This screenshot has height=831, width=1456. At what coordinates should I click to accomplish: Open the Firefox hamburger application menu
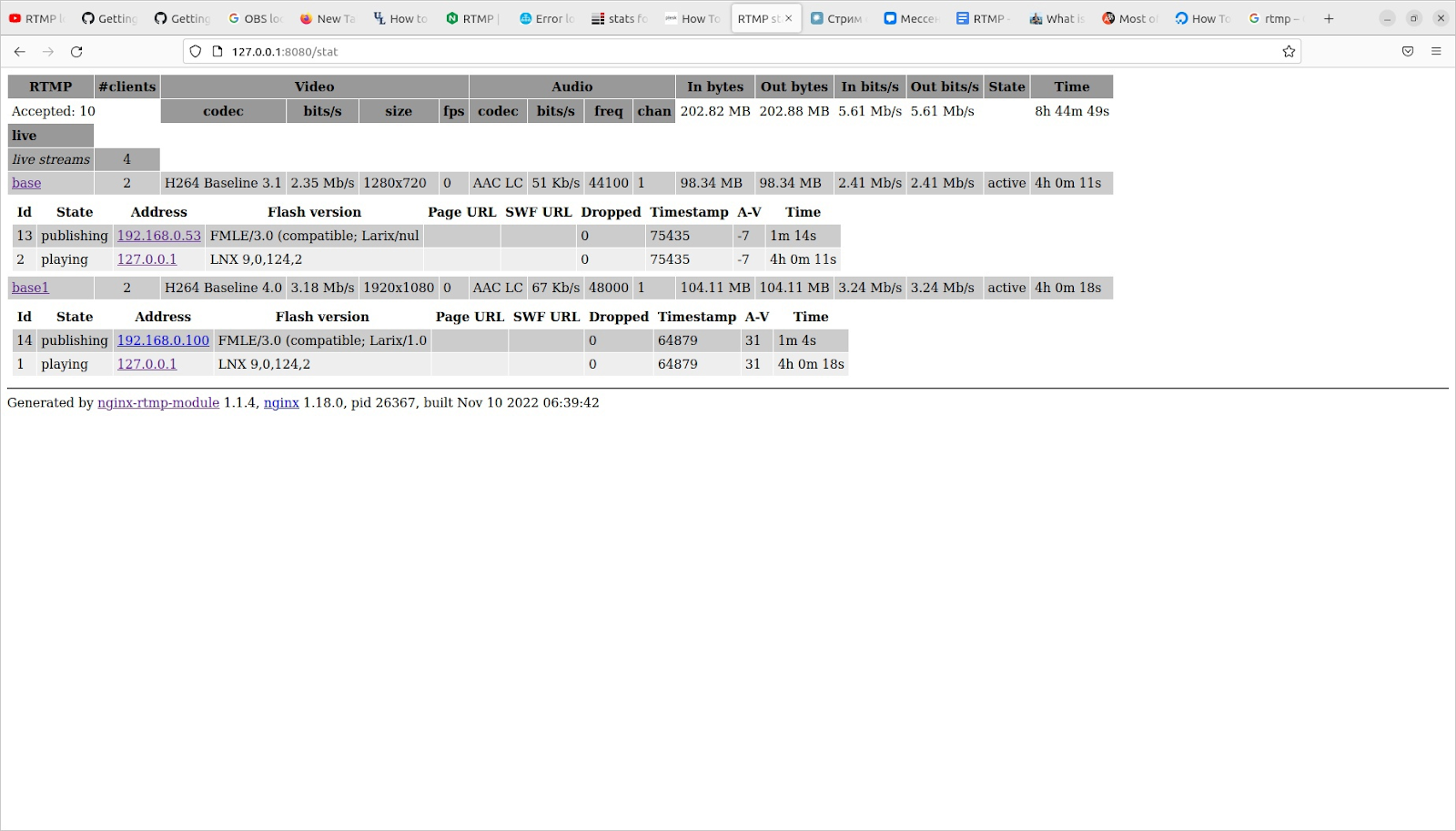tap(1436, 52)
